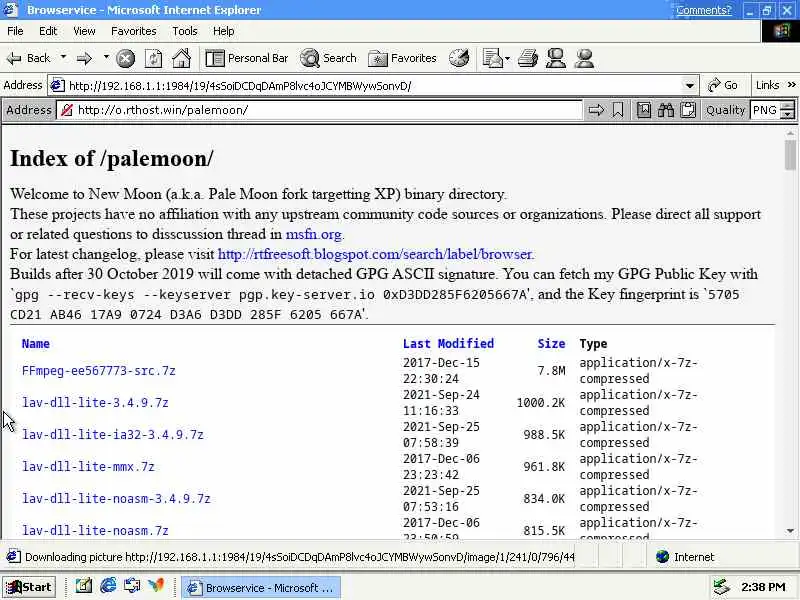The image size is (800, 600).
Task: Go to the Home page icon
Action: coord(182,58)
